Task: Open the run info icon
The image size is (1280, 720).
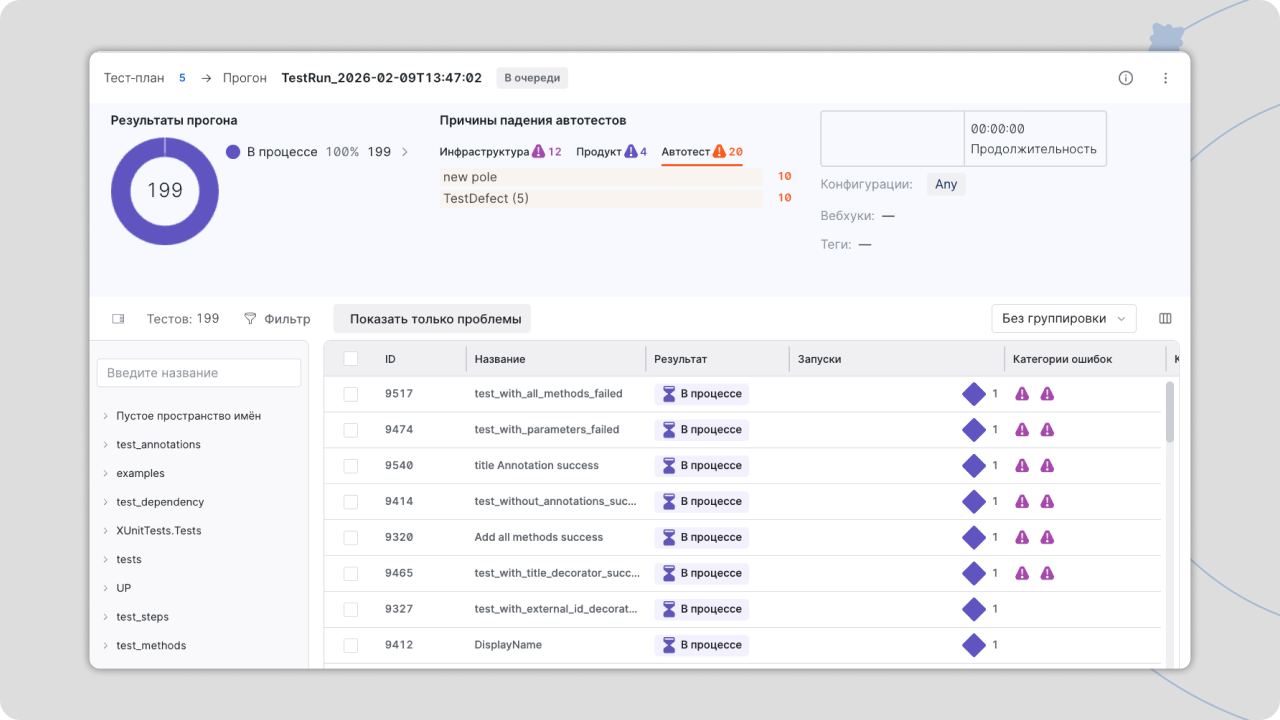Action: (x=1126, y=78)
